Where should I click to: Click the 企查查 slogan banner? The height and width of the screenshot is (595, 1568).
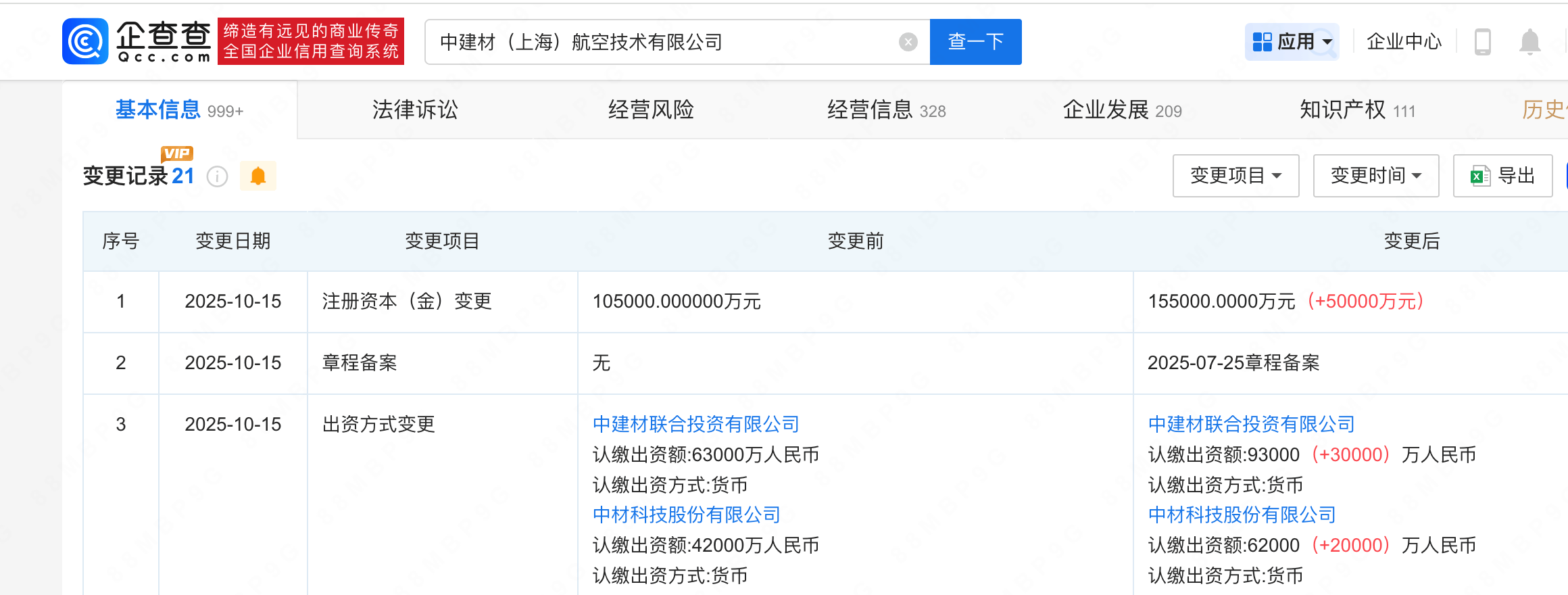click(x=311, y=41)
